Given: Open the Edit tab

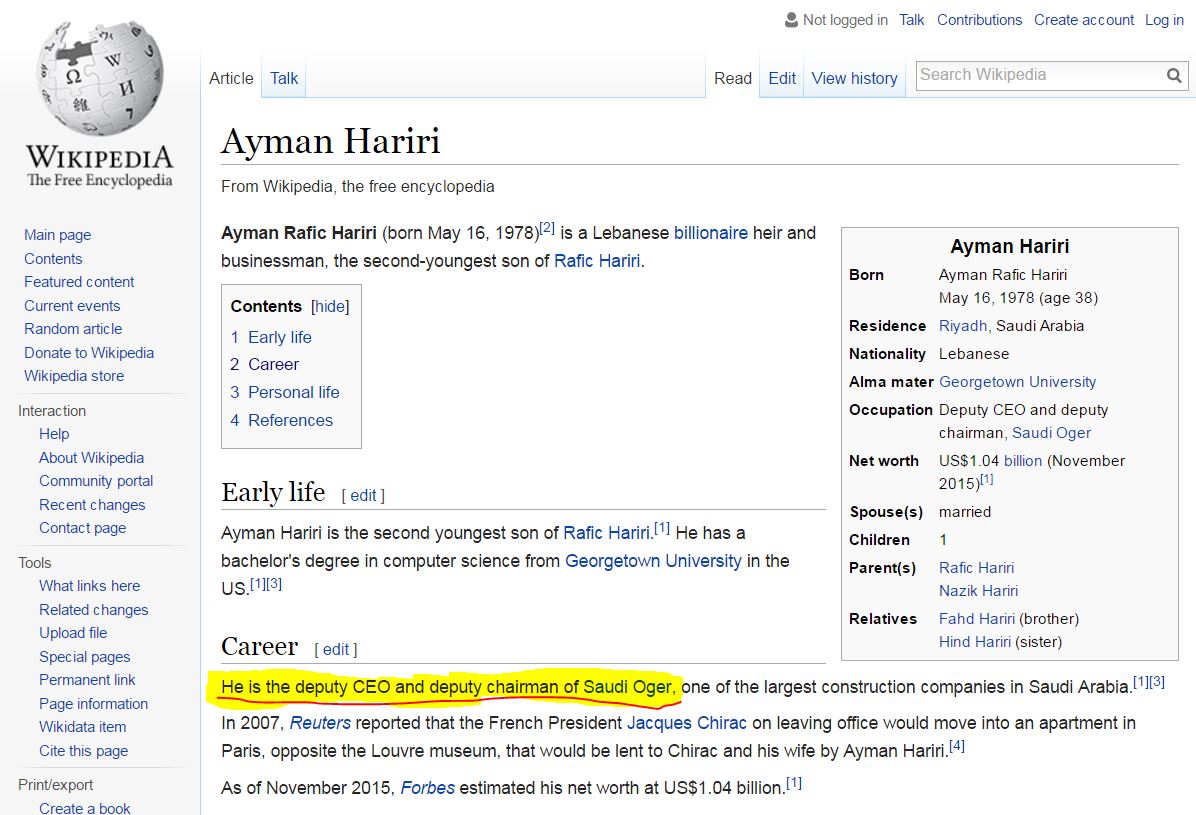Looking at the screenshot, I should [782, 78].
